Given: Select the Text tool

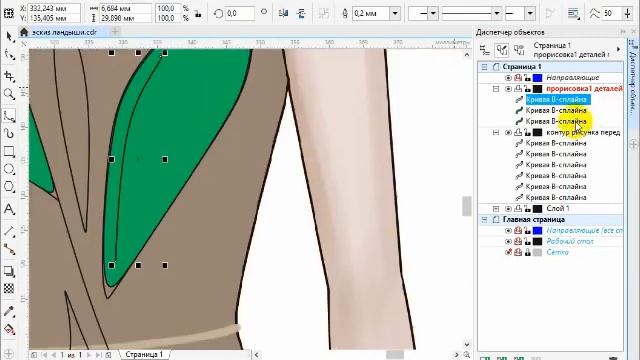Looking at the screenshot, I should [x=9, y=209].
